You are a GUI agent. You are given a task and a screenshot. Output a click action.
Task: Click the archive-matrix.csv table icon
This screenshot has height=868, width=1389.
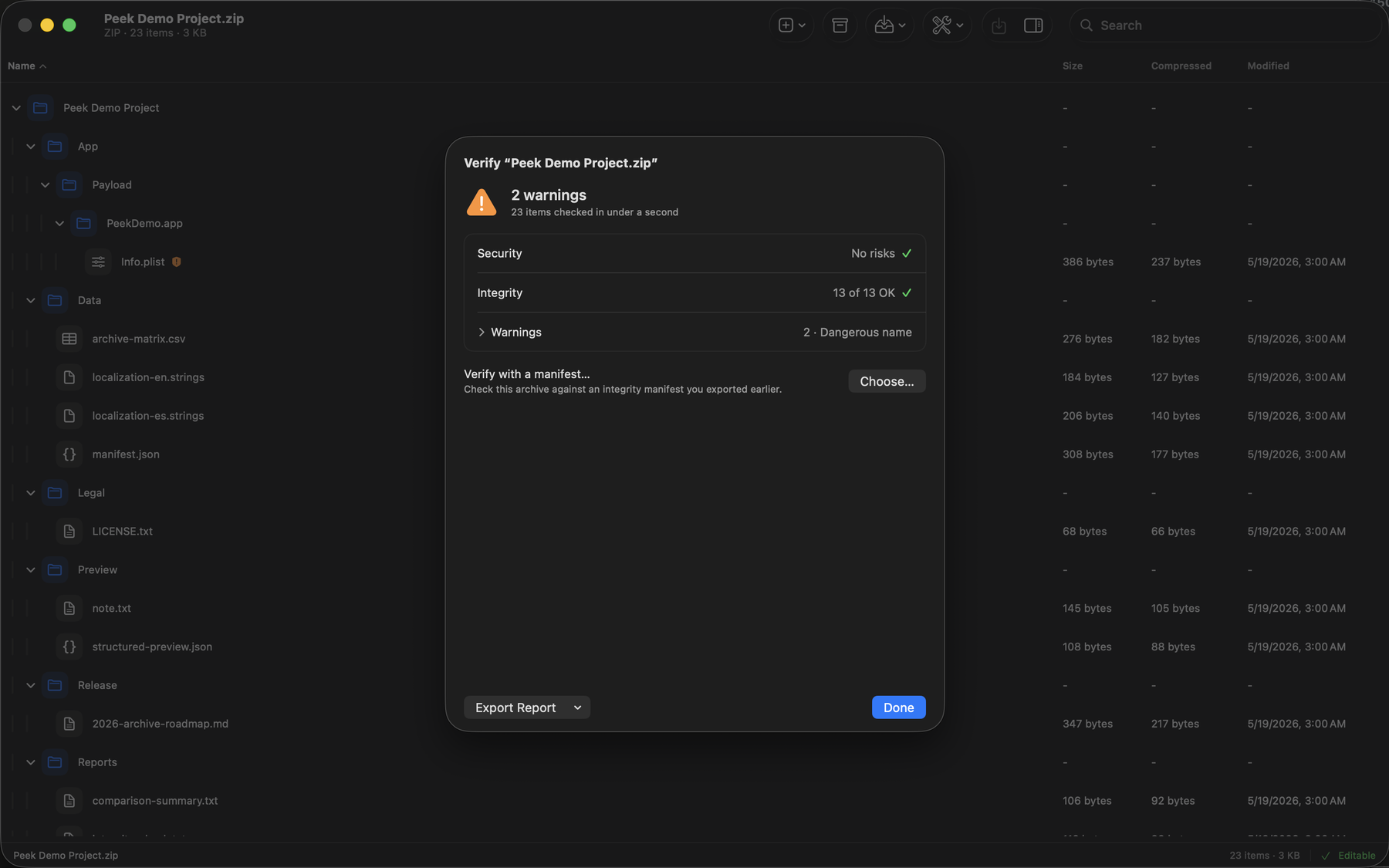click(69, 339)
